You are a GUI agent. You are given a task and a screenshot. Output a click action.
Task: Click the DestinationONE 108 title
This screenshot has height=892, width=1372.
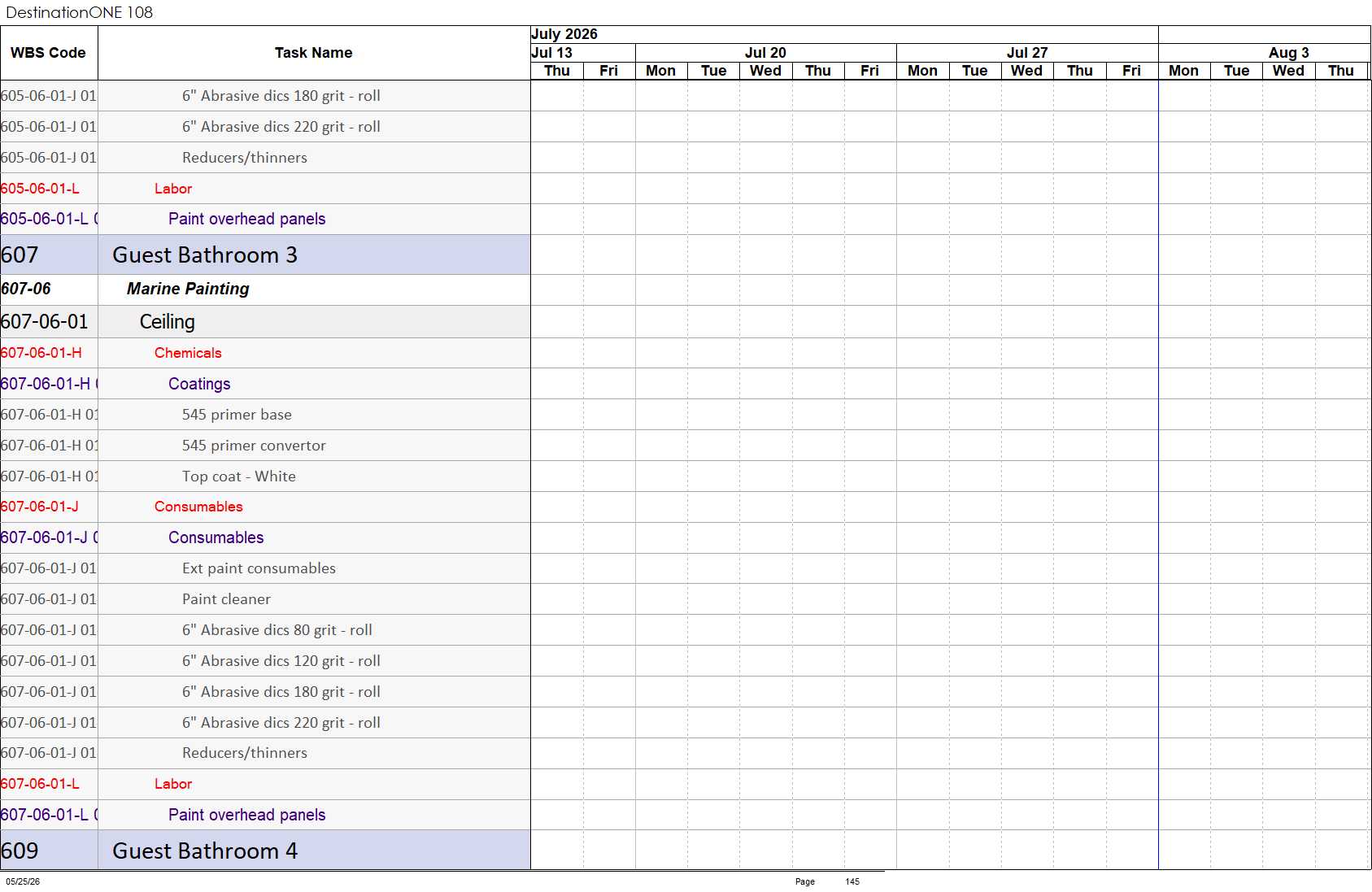79,12
